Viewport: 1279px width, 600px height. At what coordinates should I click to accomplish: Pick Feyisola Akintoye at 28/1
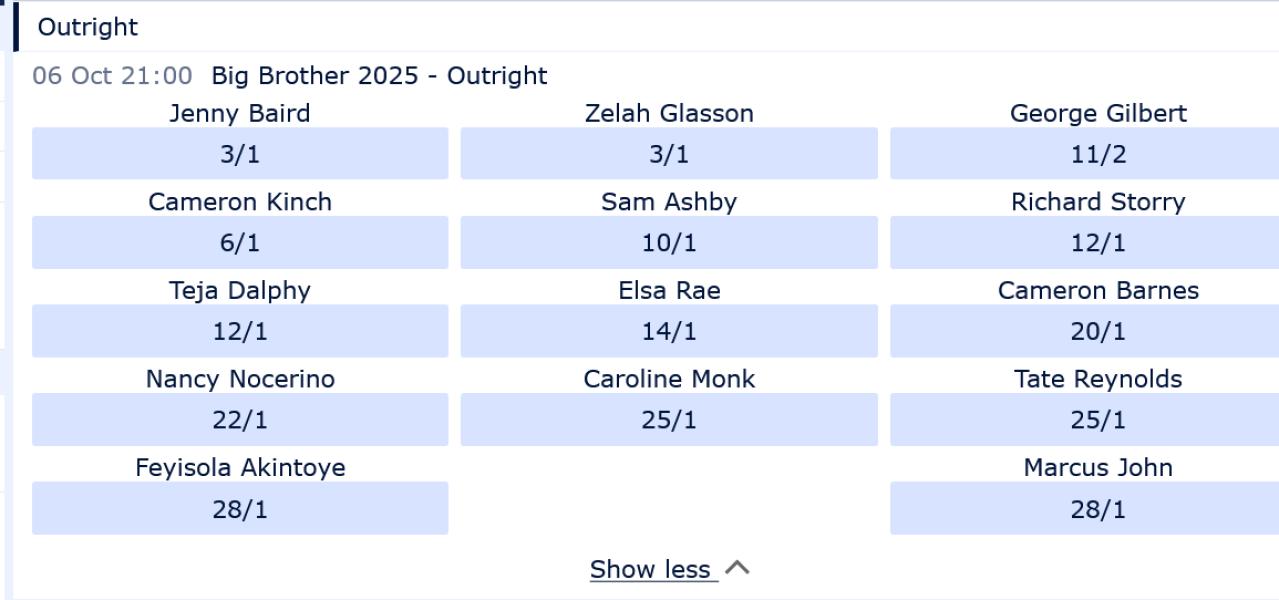pyautogui.click(x=240, y=509)
